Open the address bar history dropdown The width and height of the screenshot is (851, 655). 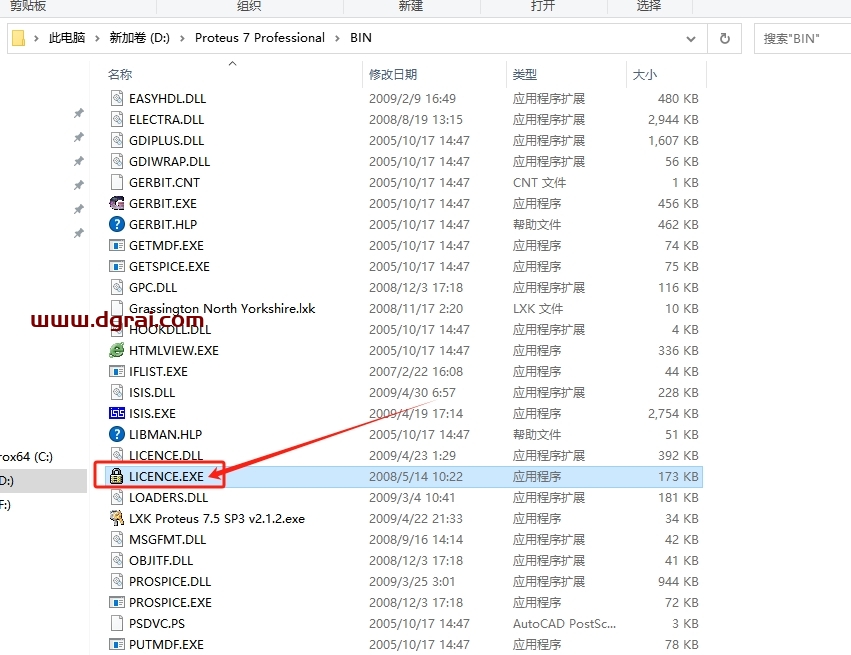[x=691, y=39]
